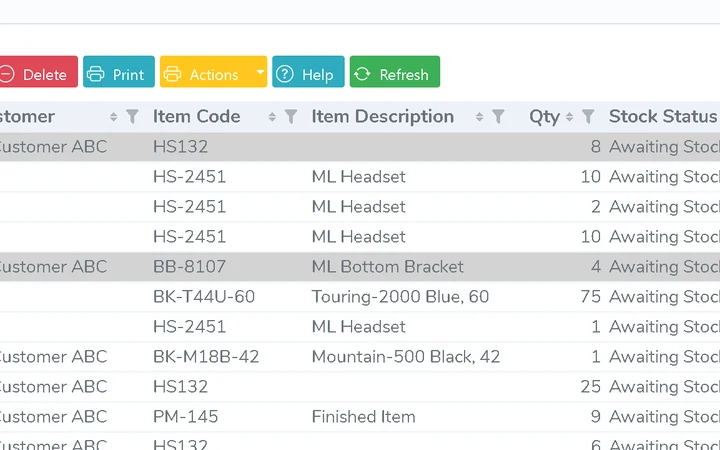Select the quantity 75 cell

[x=591, y=297]
